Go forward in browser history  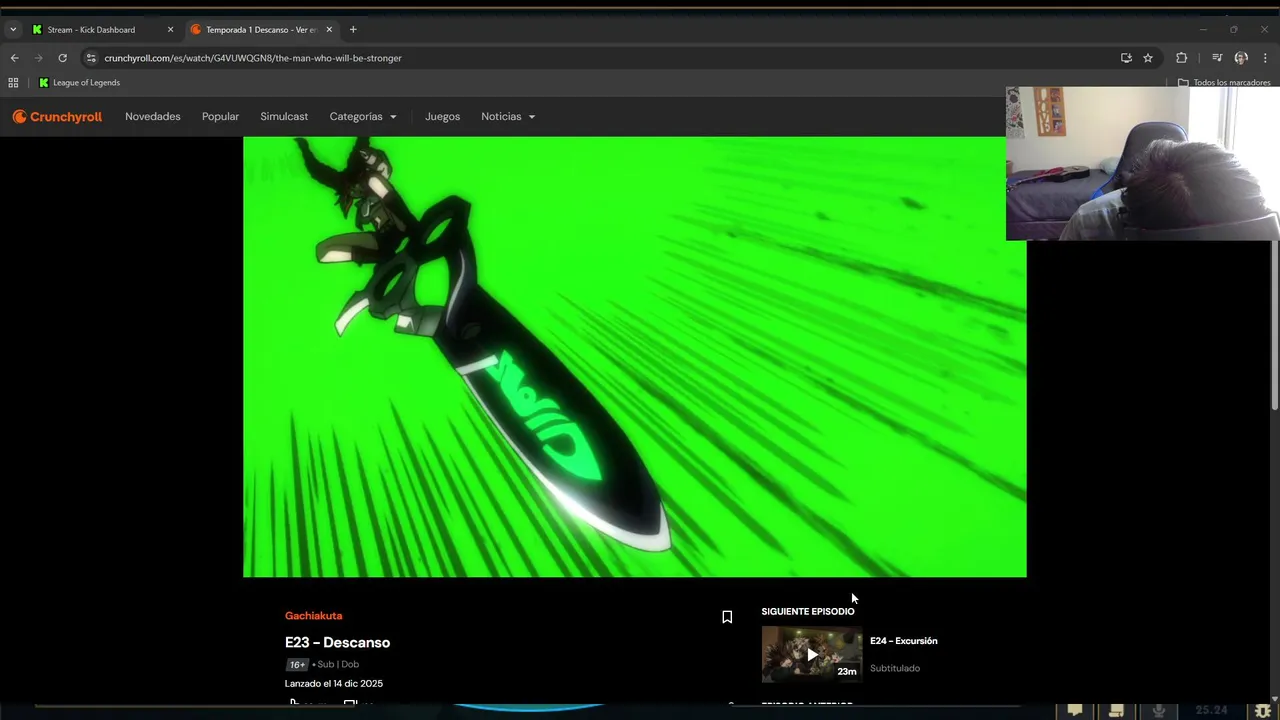click(38, 58)
